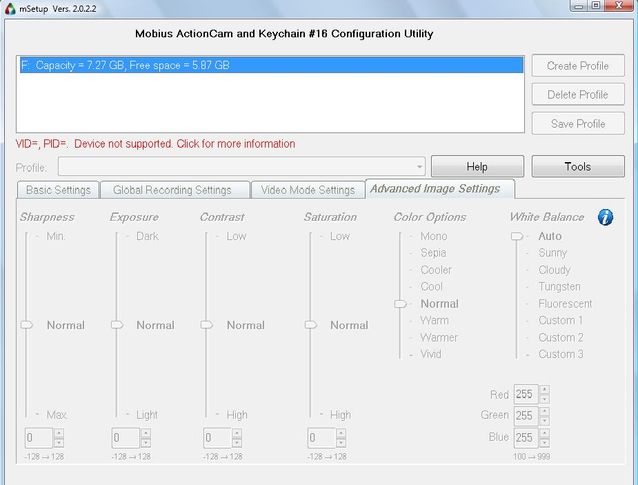Click the White Balance slider thumb
Screen dimensions: 638x485
click(x=517, y=236)
